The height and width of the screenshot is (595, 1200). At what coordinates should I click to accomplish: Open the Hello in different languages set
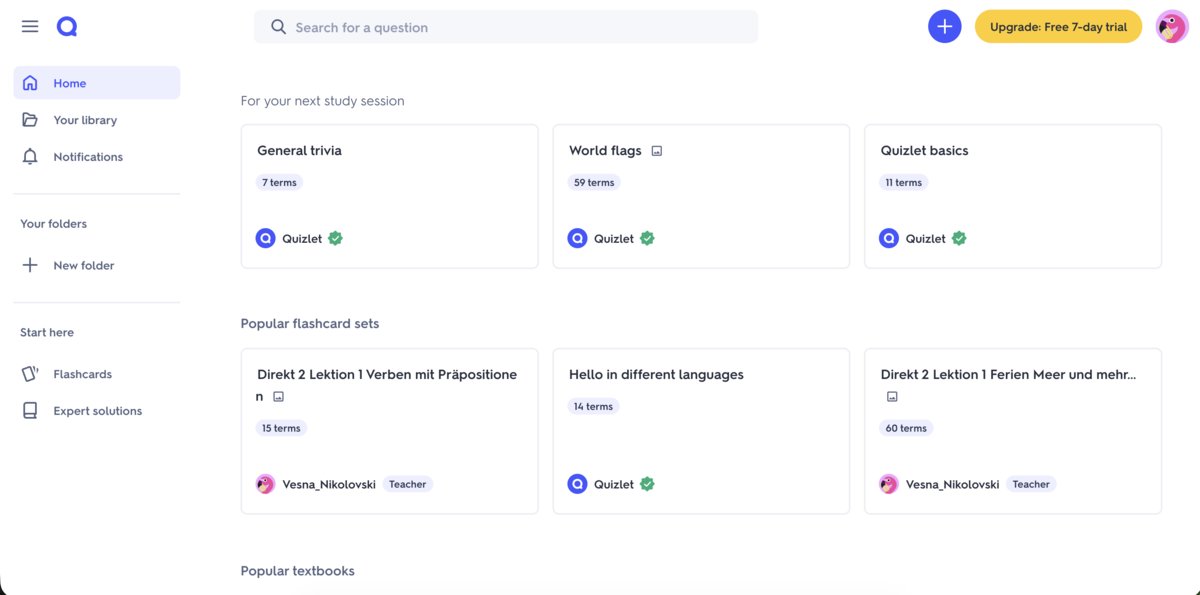click(700, 430)
